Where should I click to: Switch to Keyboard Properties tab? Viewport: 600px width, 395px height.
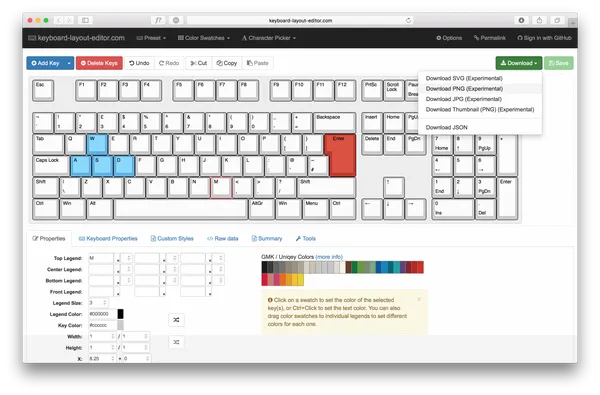click(x=108, y=238)
